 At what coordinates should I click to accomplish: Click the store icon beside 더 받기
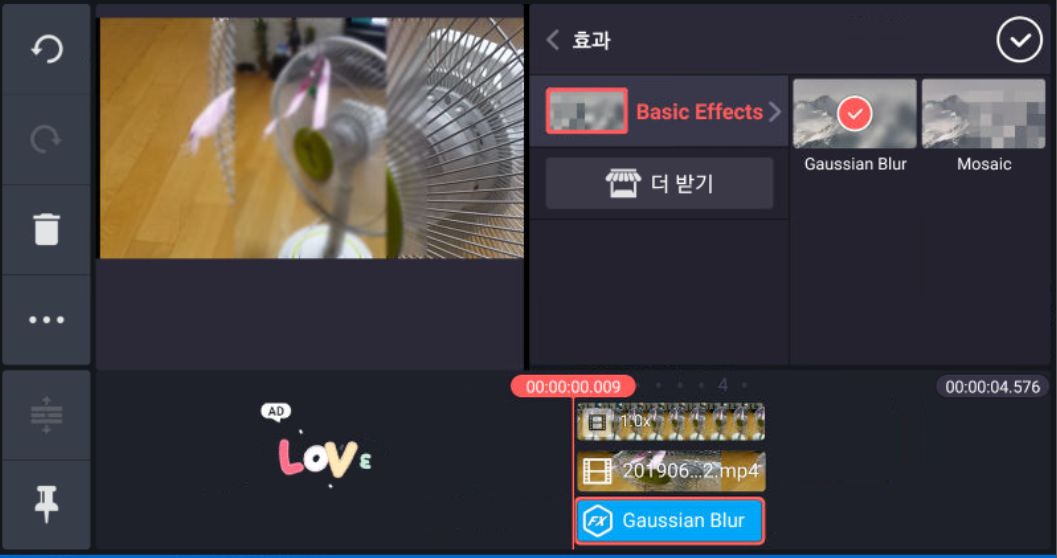coord(622,183)
